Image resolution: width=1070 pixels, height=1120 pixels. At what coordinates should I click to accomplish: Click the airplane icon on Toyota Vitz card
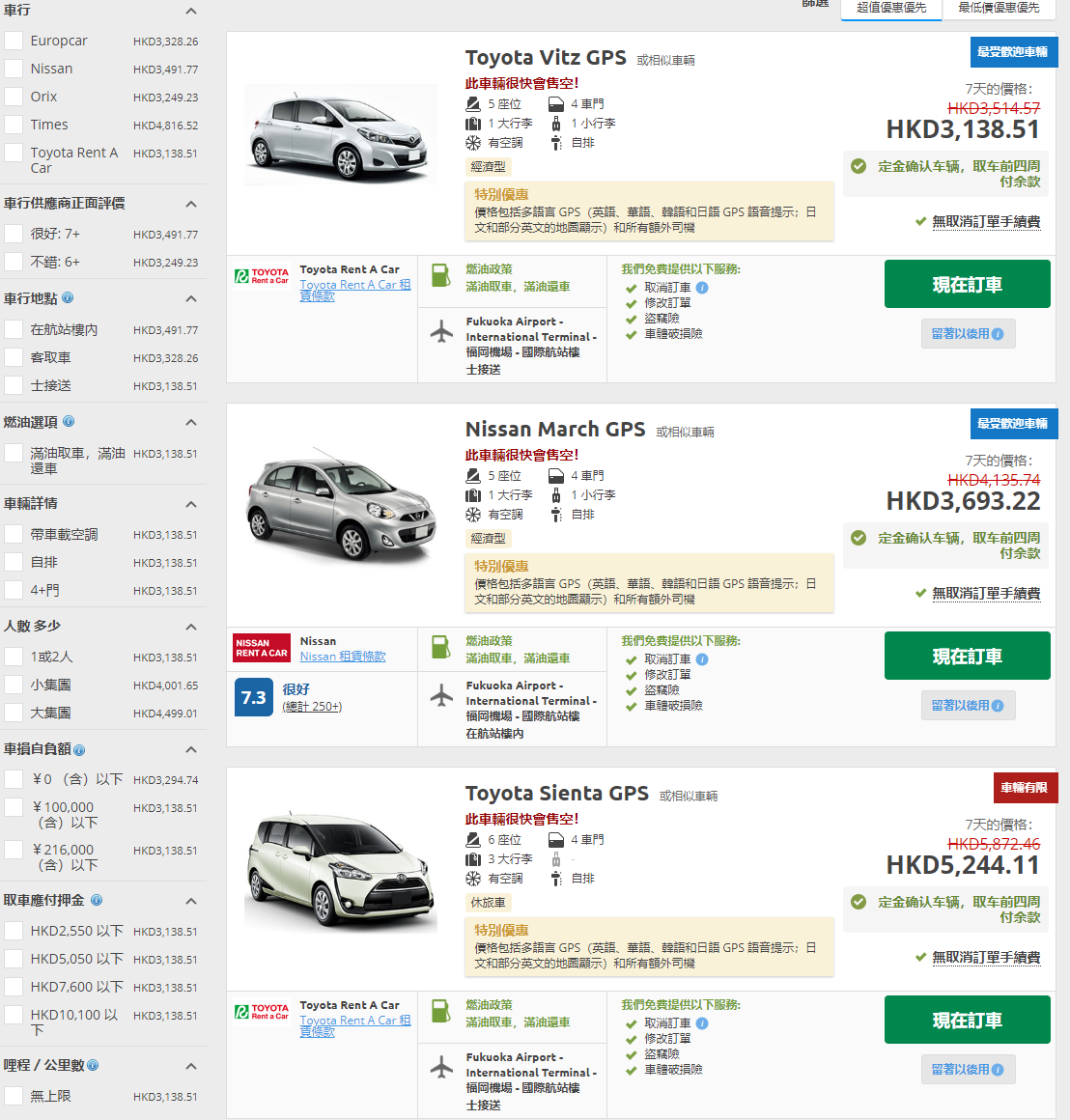coord(442,331)
